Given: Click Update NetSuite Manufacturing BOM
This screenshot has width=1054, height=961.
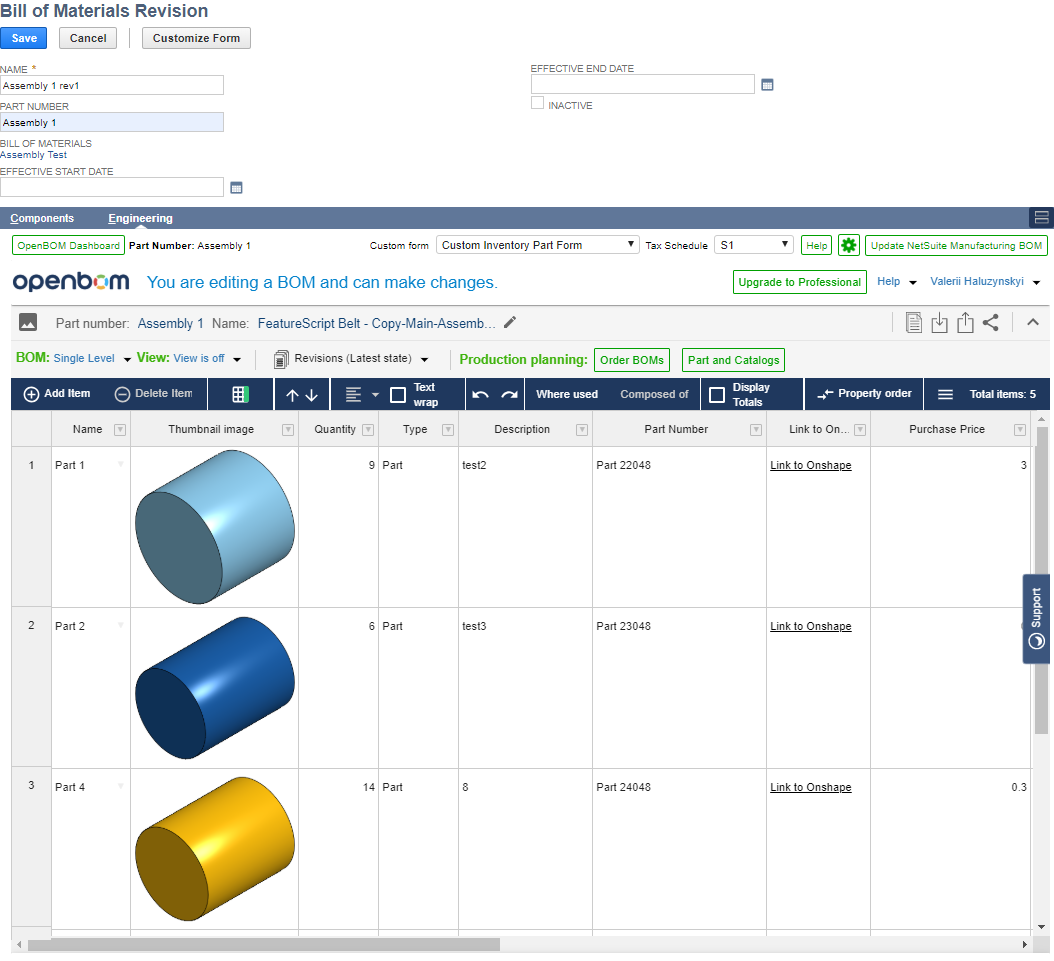Looking at the screenshot, I should [x=956, y=245].
